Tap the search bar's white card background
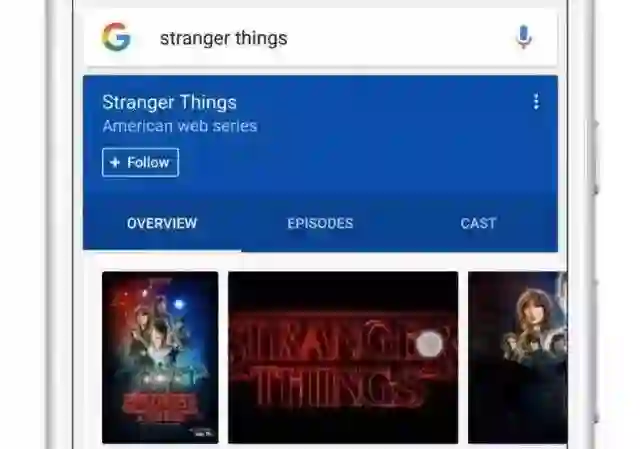The height and width of the screenshot is (449, 640). pyautogui.click(x=320, y=38)
